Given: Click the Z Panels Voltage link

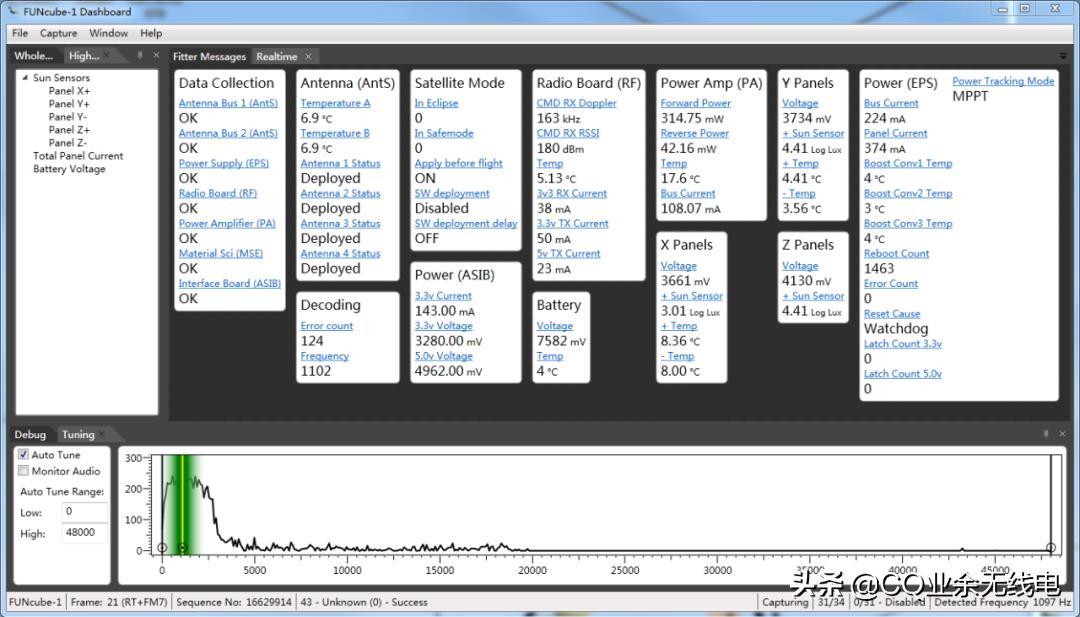Looking at the screenshot, I should click(800, 266).
